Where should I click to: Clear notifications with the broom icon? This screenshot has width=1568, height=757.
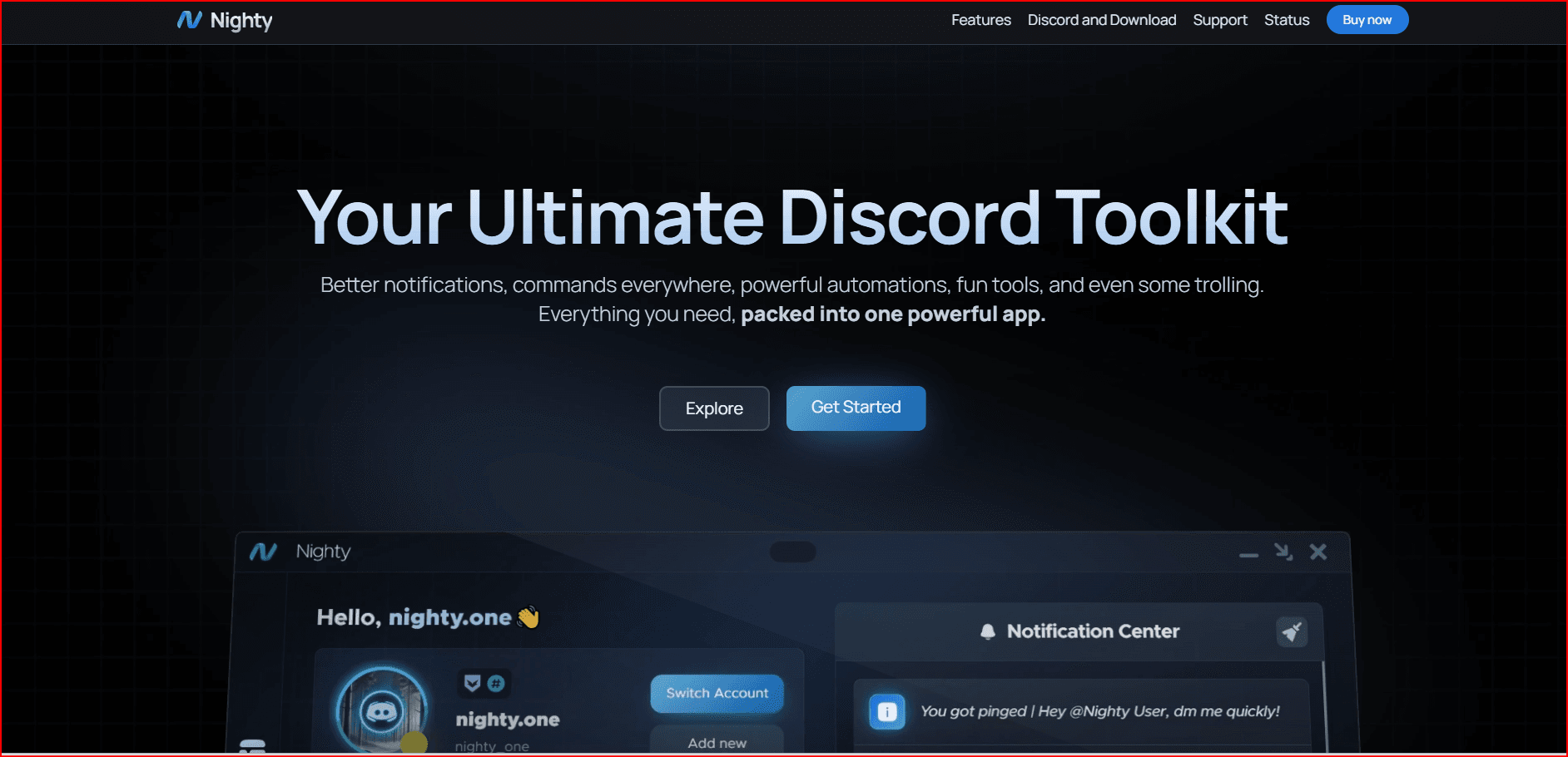point(1291,632)
